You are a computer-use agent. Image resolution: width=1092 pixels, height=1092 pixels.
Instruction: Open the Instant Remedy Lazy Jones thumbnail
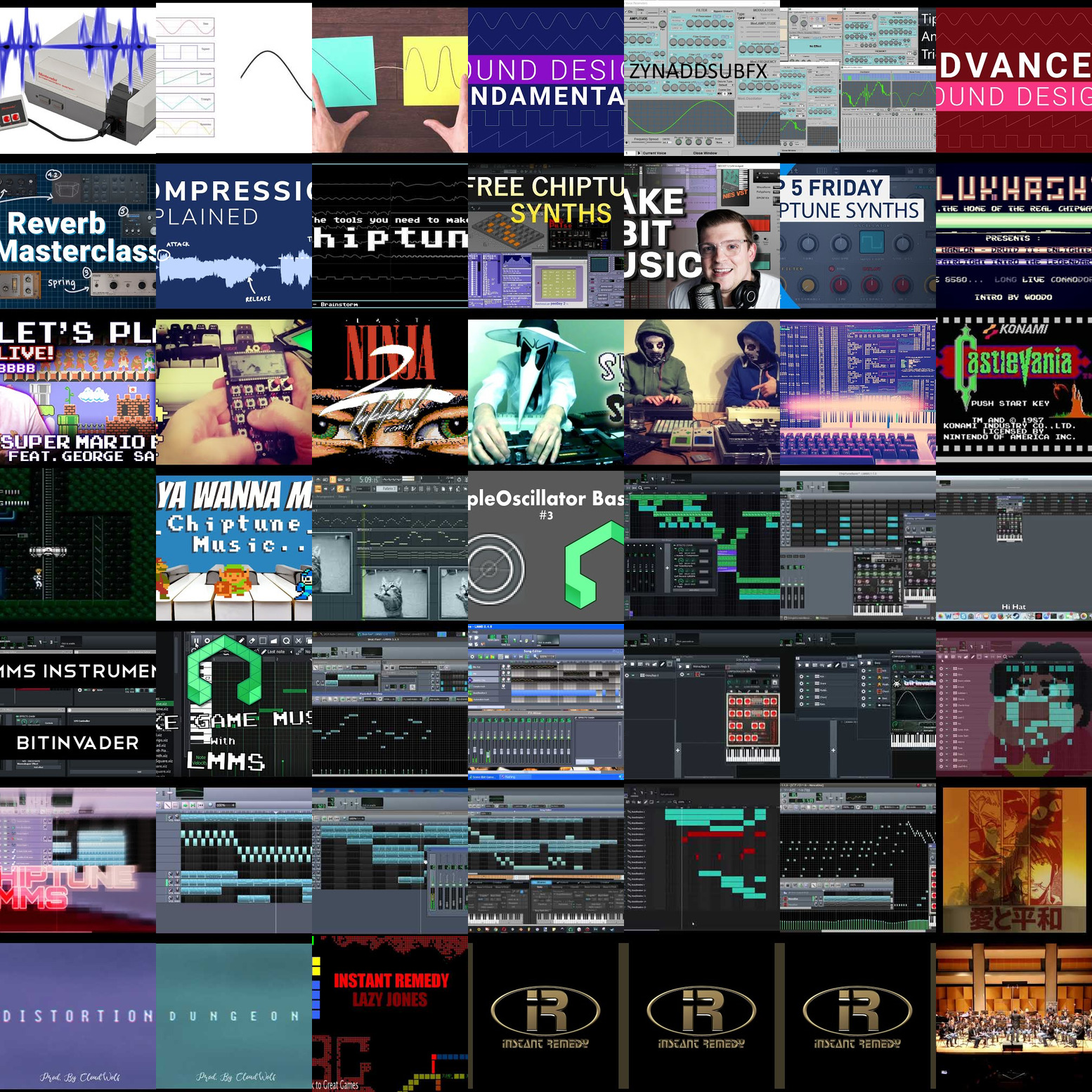[x=390, y=1014]
